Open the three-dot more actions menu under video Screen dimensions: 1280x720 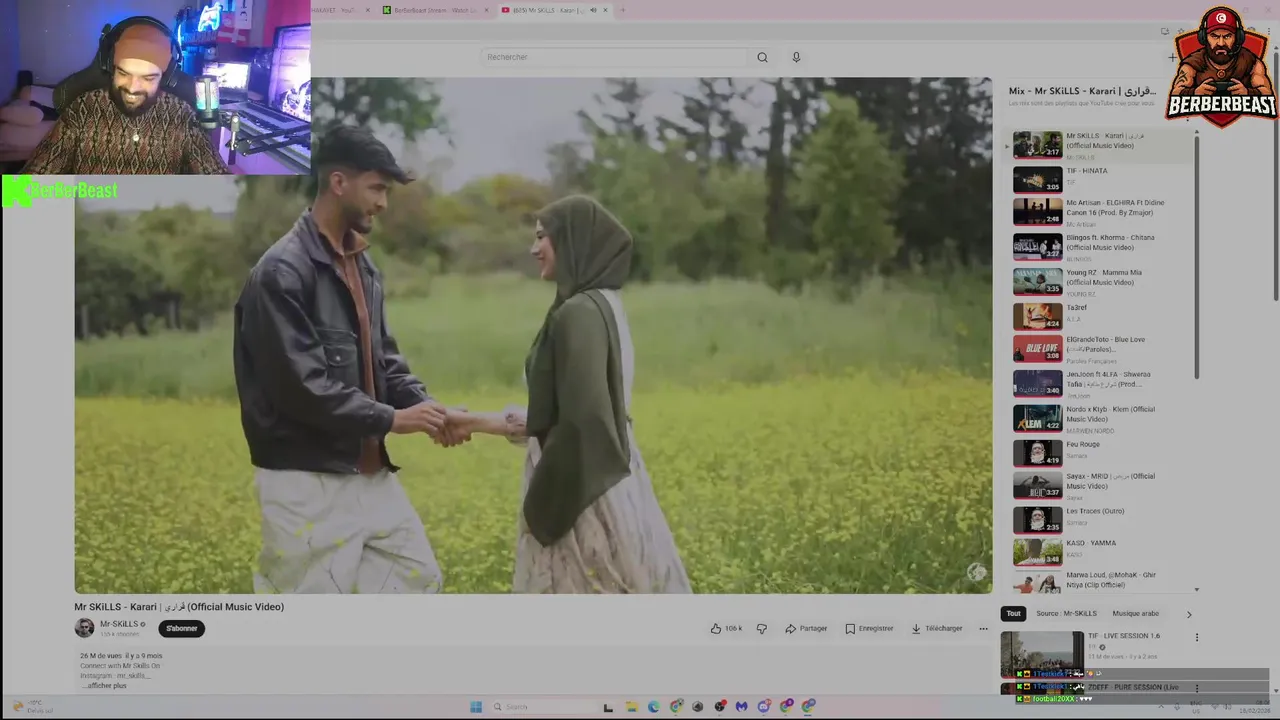pyautogui.click(x=983, y=628)
